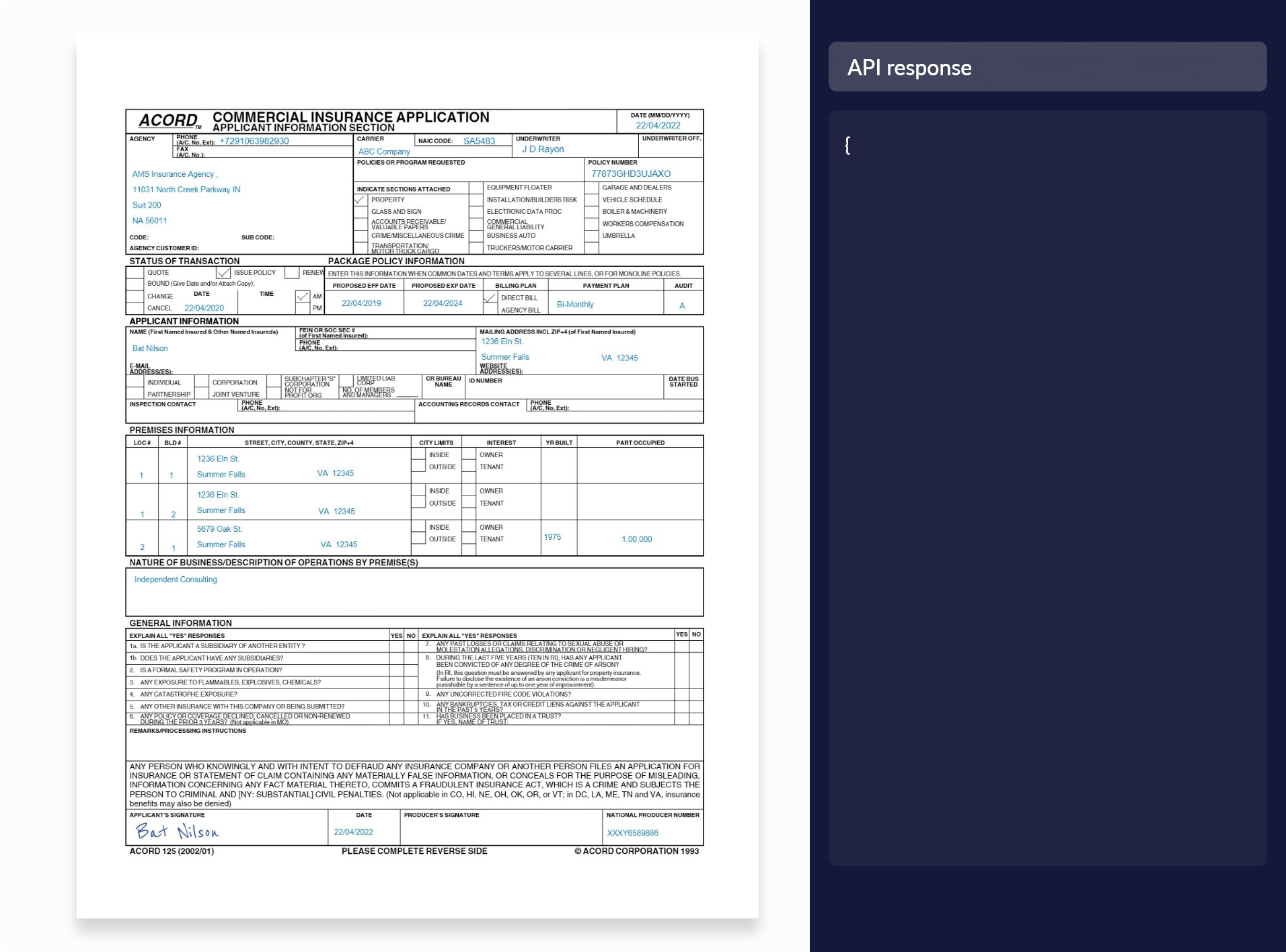Click the handwritten Bat Nilson signature
This screenshot has height=952, width=1286.
click(178, 831)
